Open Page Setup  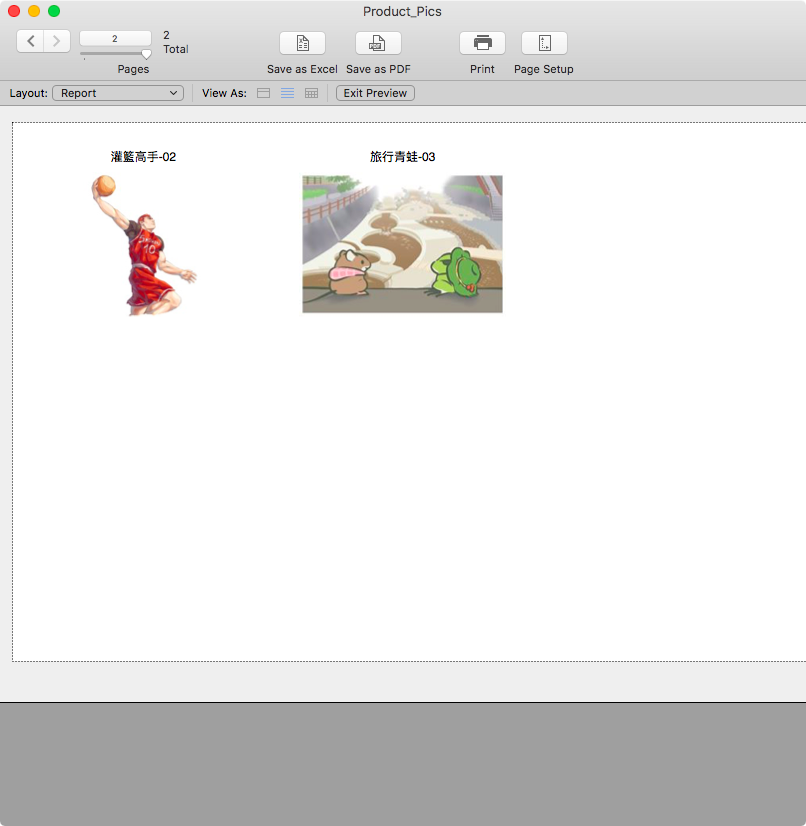pos(544,43)
